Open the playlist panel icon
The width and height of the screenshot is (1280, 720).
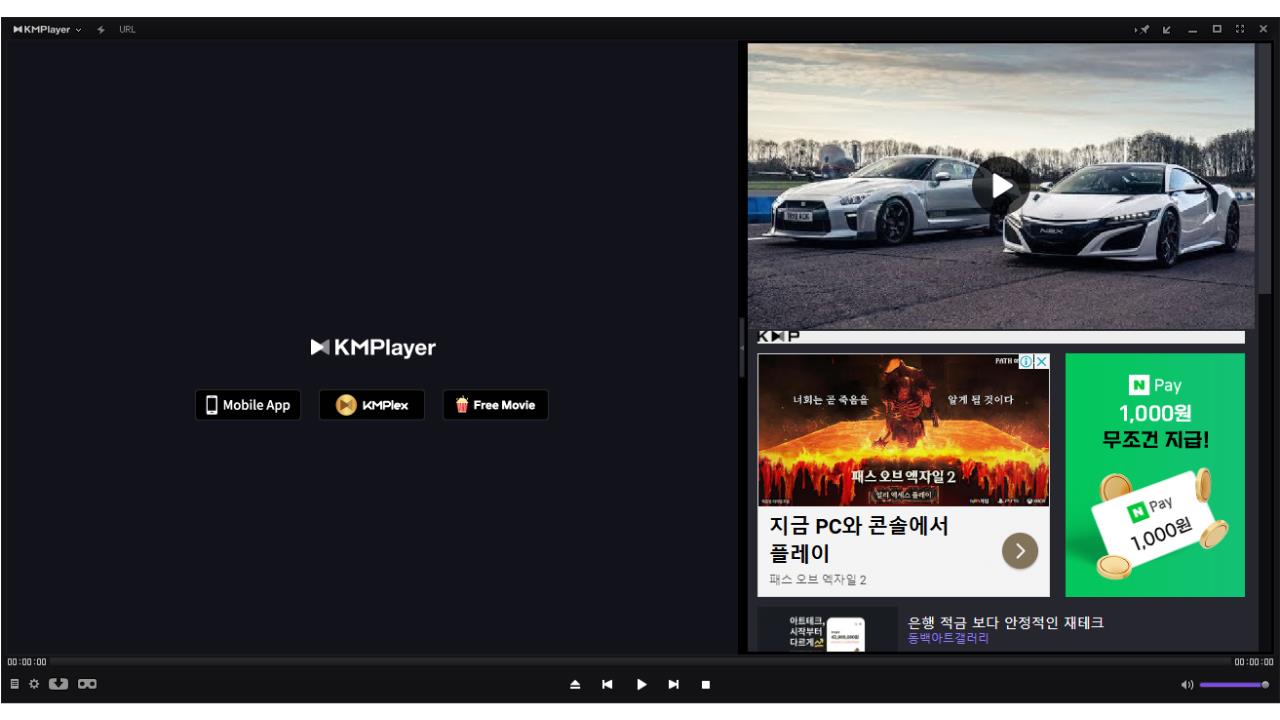point(14,687)
